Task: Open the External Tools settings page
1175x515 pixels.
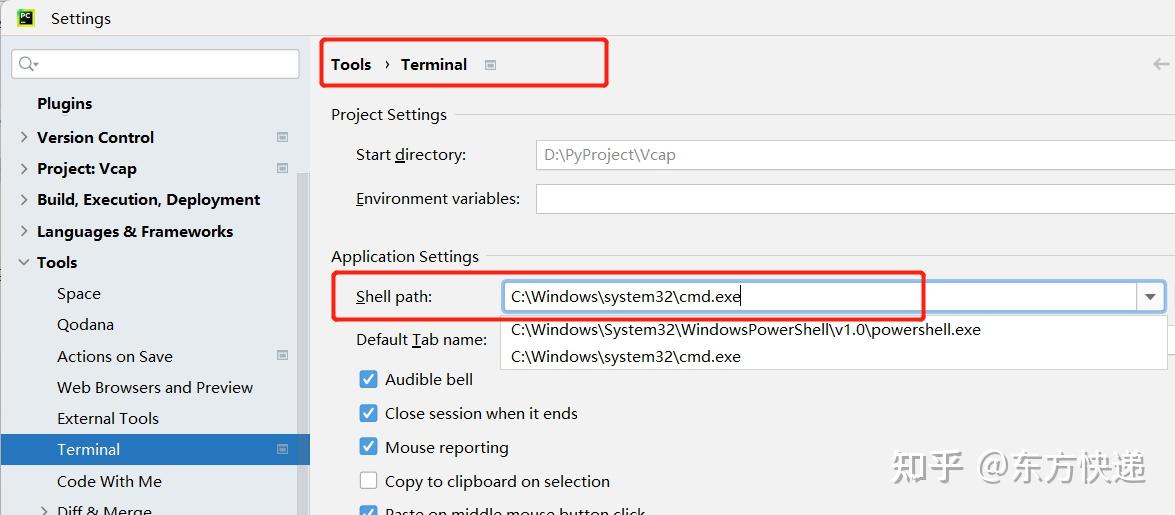Action: pos(108,418)
